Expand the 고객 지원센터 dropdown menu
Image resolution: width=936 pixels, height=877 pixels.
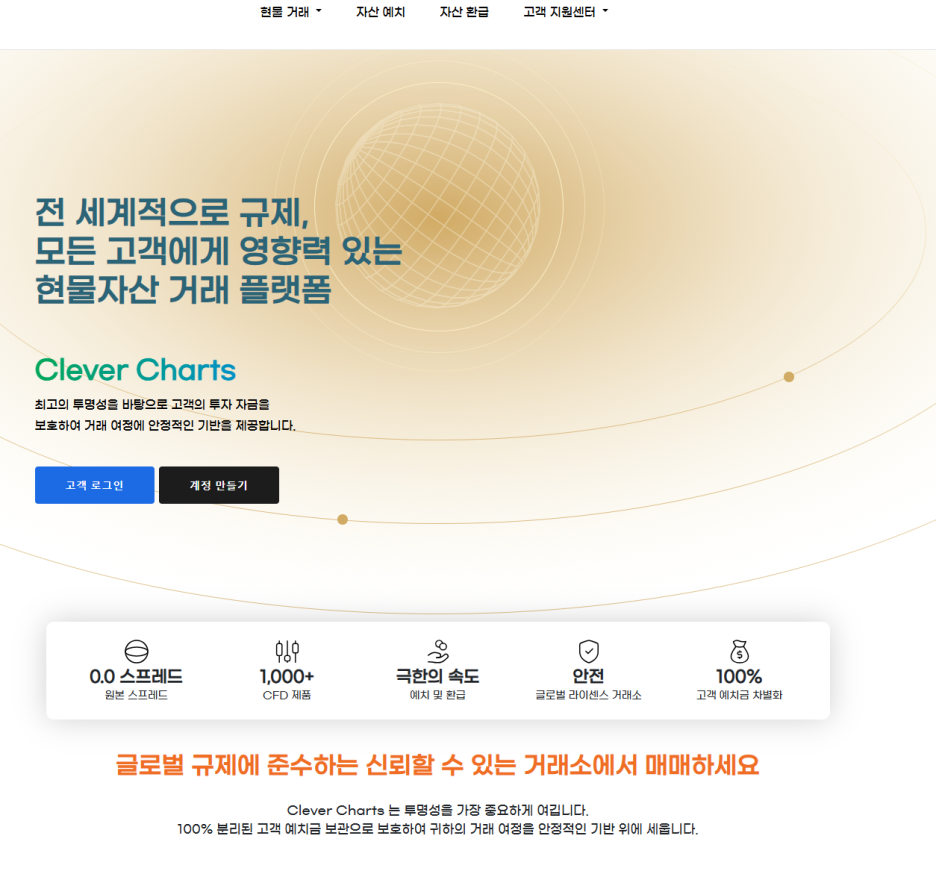click(x=565, y=12)
